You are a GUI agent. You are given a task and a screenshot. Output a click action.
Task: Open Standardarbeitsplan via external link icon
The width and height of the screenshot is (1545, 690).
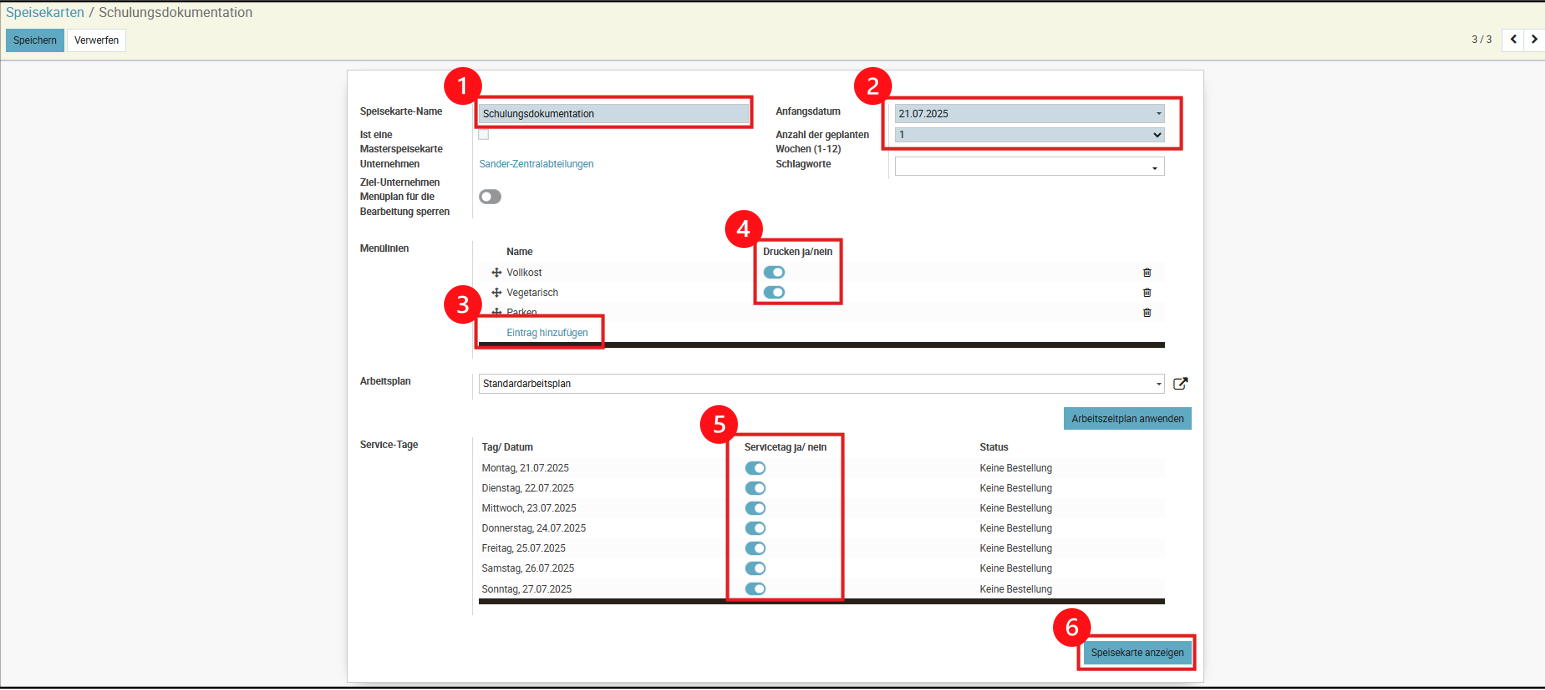pyautogui.click(x=1180, y=383)
